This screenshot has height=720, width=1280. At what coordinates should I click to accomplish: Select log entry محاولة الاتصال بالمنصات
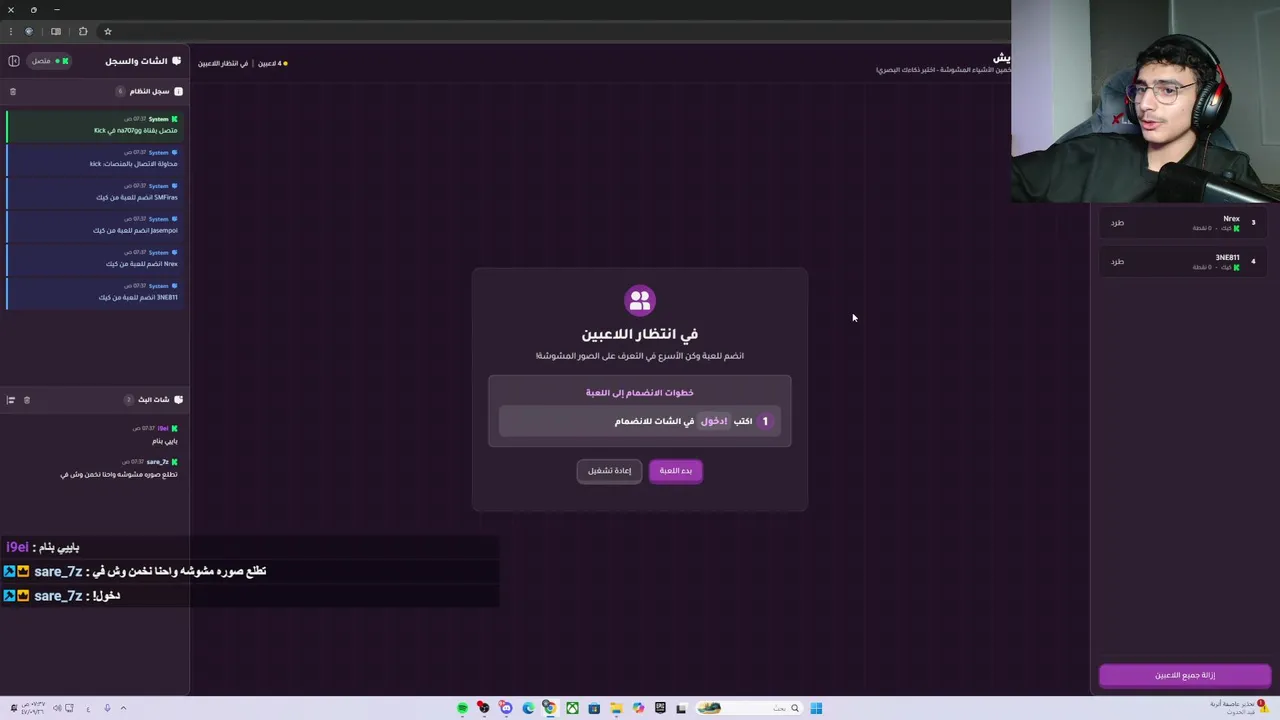tap(94, 159)
